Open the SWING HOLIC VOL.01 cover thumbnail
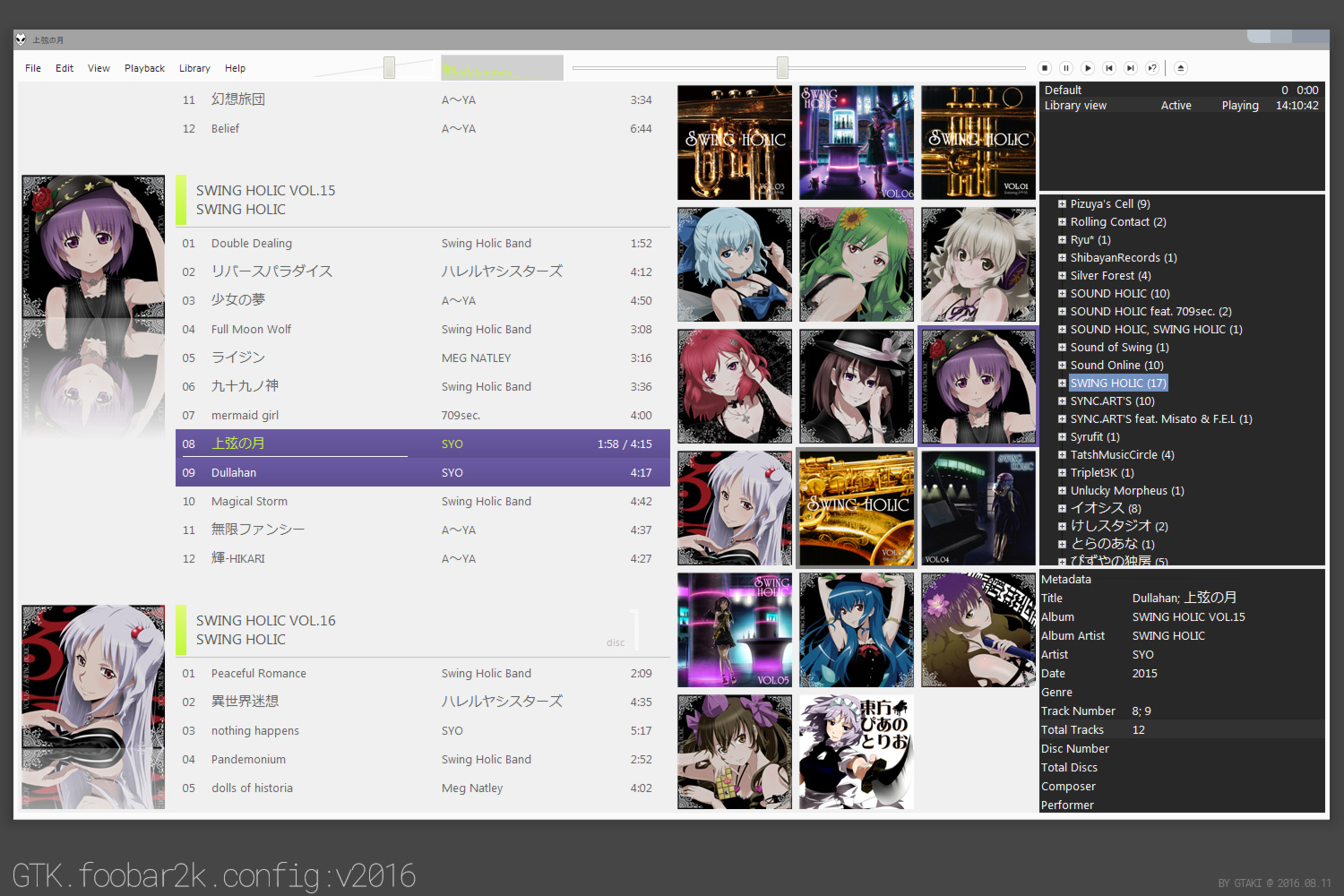 pos(978,142)
